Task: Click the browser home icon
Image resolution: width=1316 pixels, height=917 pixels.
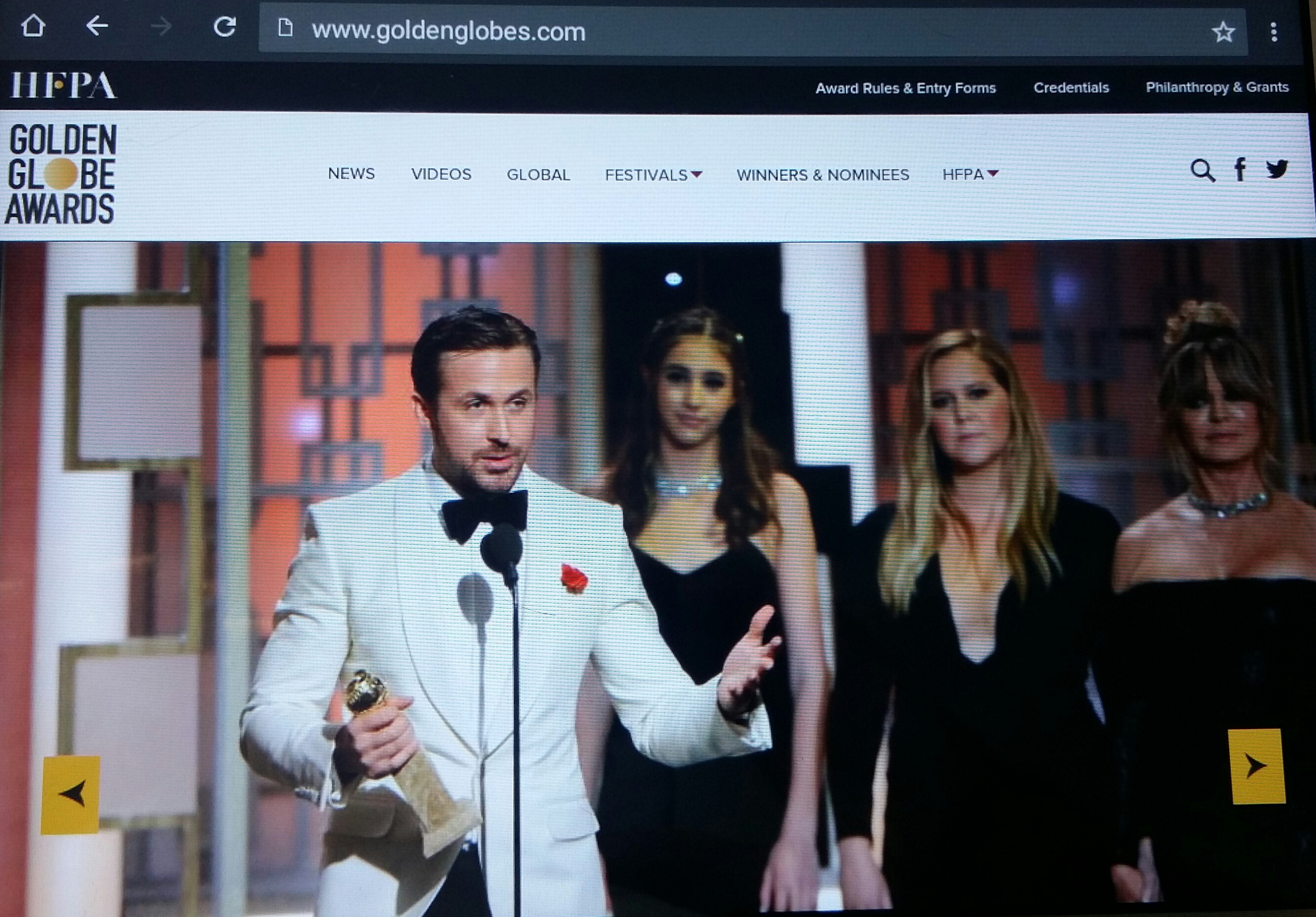Action: (33, 26)
